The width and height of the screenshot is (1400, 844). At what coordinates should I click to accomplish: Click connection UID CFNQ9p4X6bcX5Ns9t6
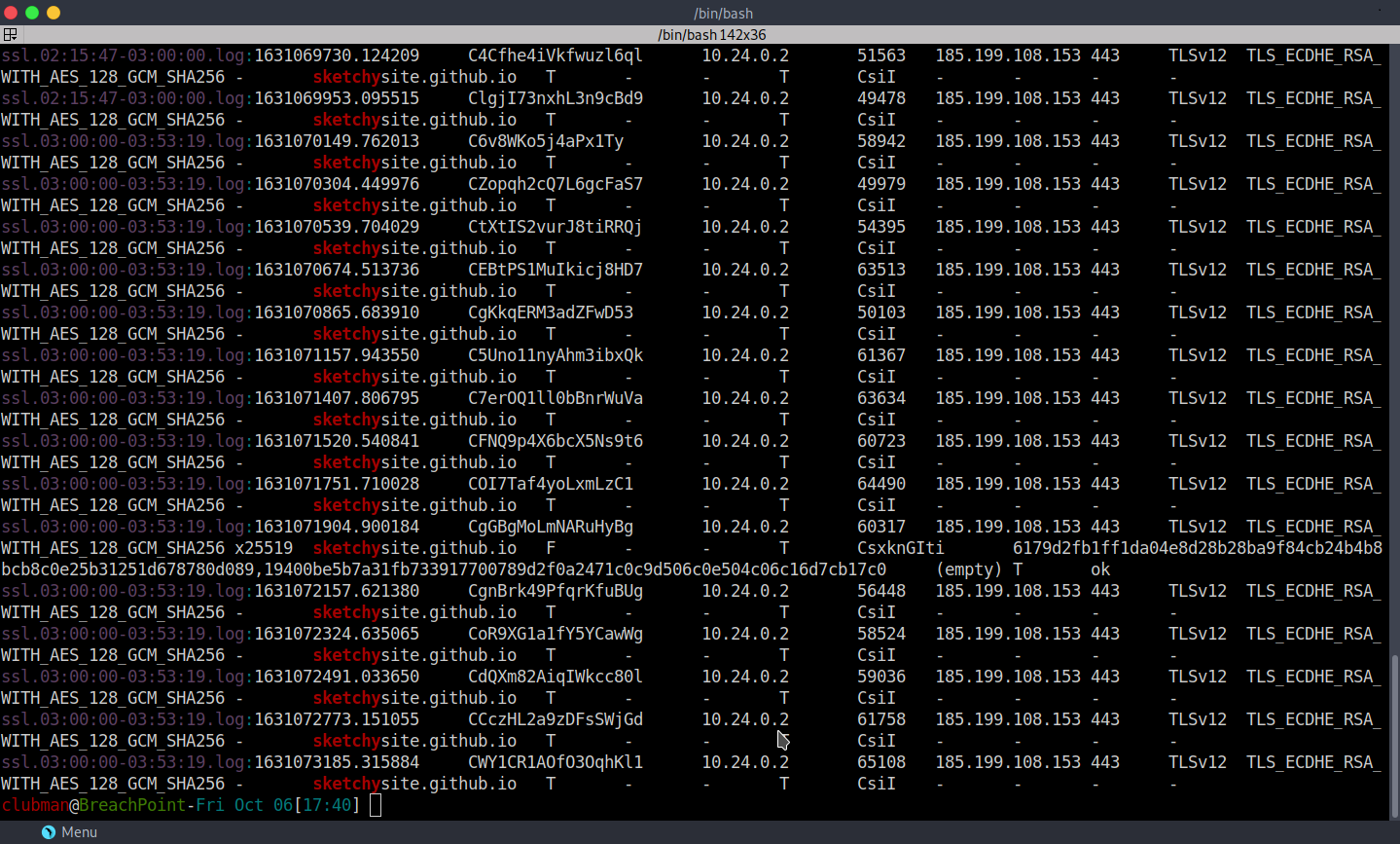(556, 441)
